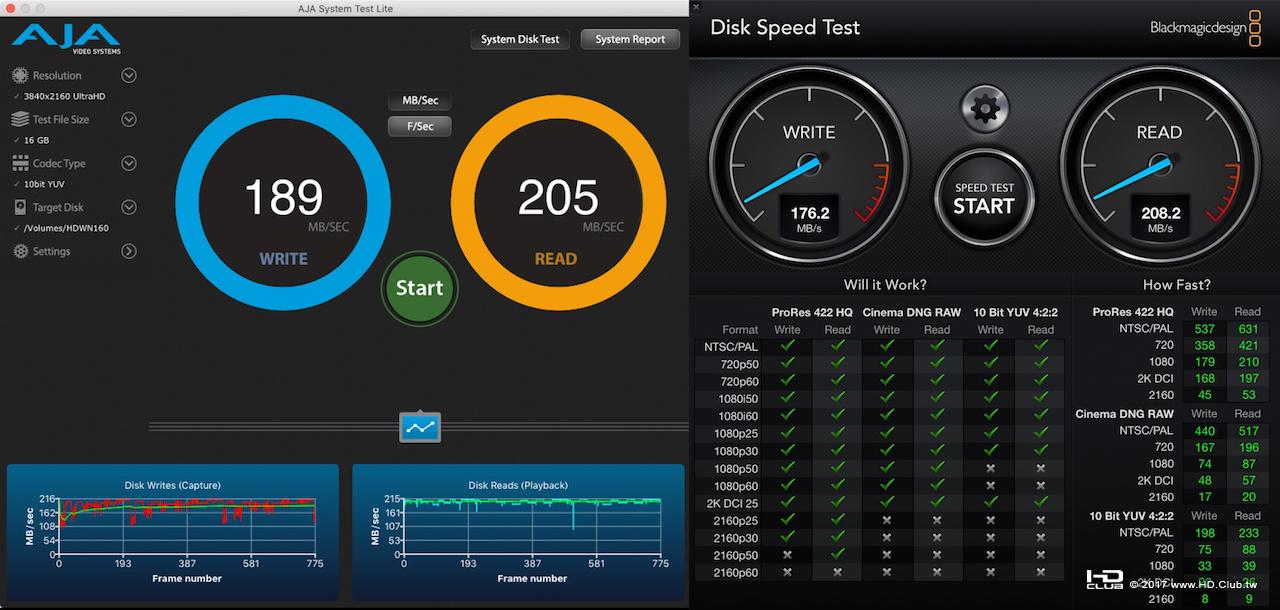The image size is (1280, 610).
Task: Click the ProRes 422 HQ column header
Action: click(812, 312)
